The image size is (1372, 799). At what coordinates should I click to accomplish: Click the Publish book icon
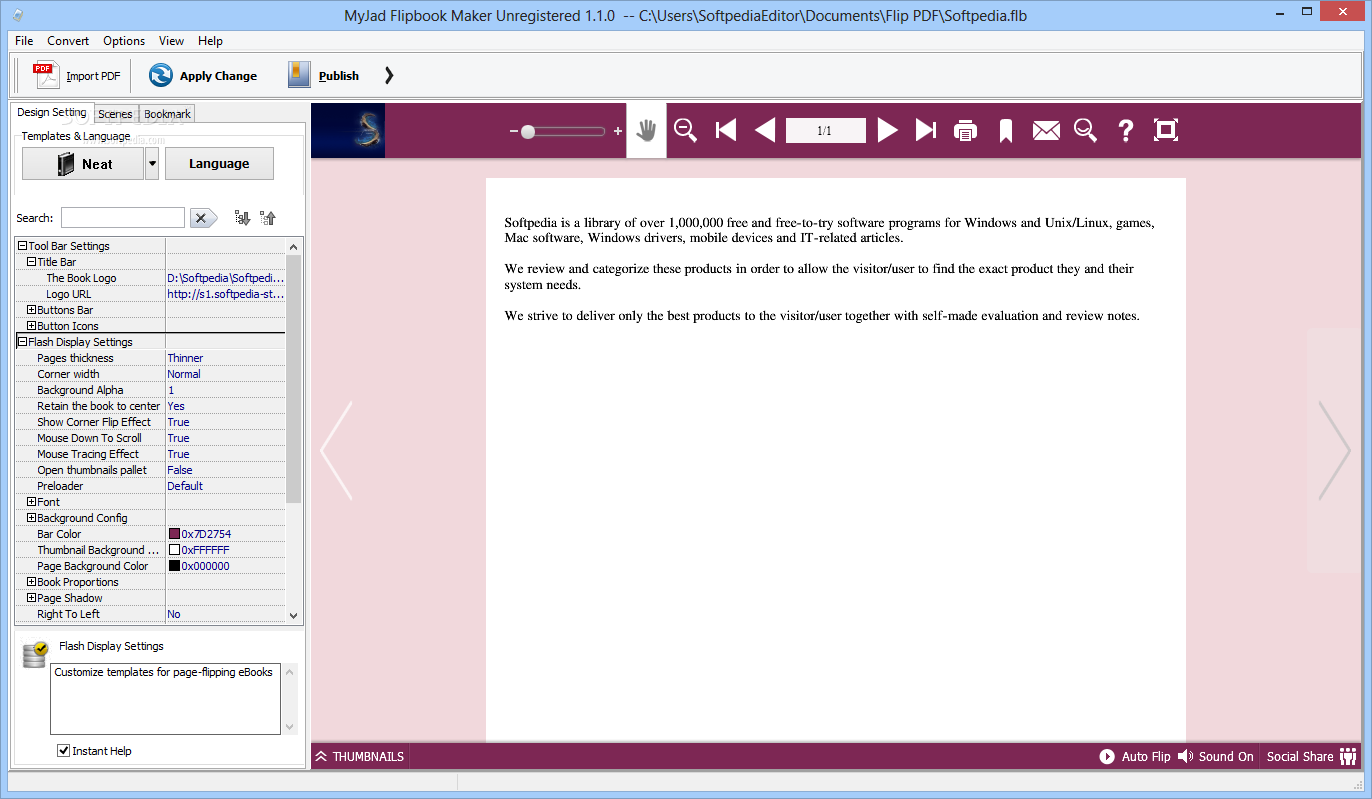(x=299, y=75)
